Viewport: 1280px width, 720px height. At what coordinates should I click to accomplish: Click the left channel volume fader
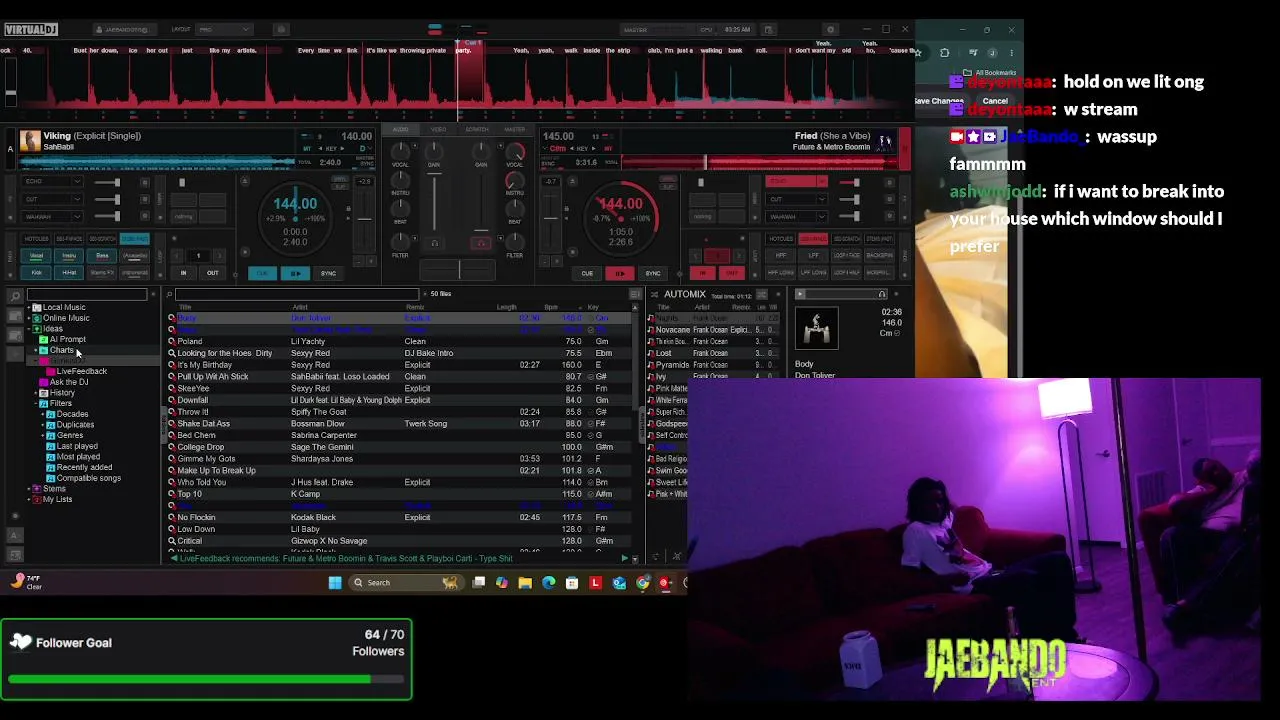pyautogui.click(x=434, y=200)
